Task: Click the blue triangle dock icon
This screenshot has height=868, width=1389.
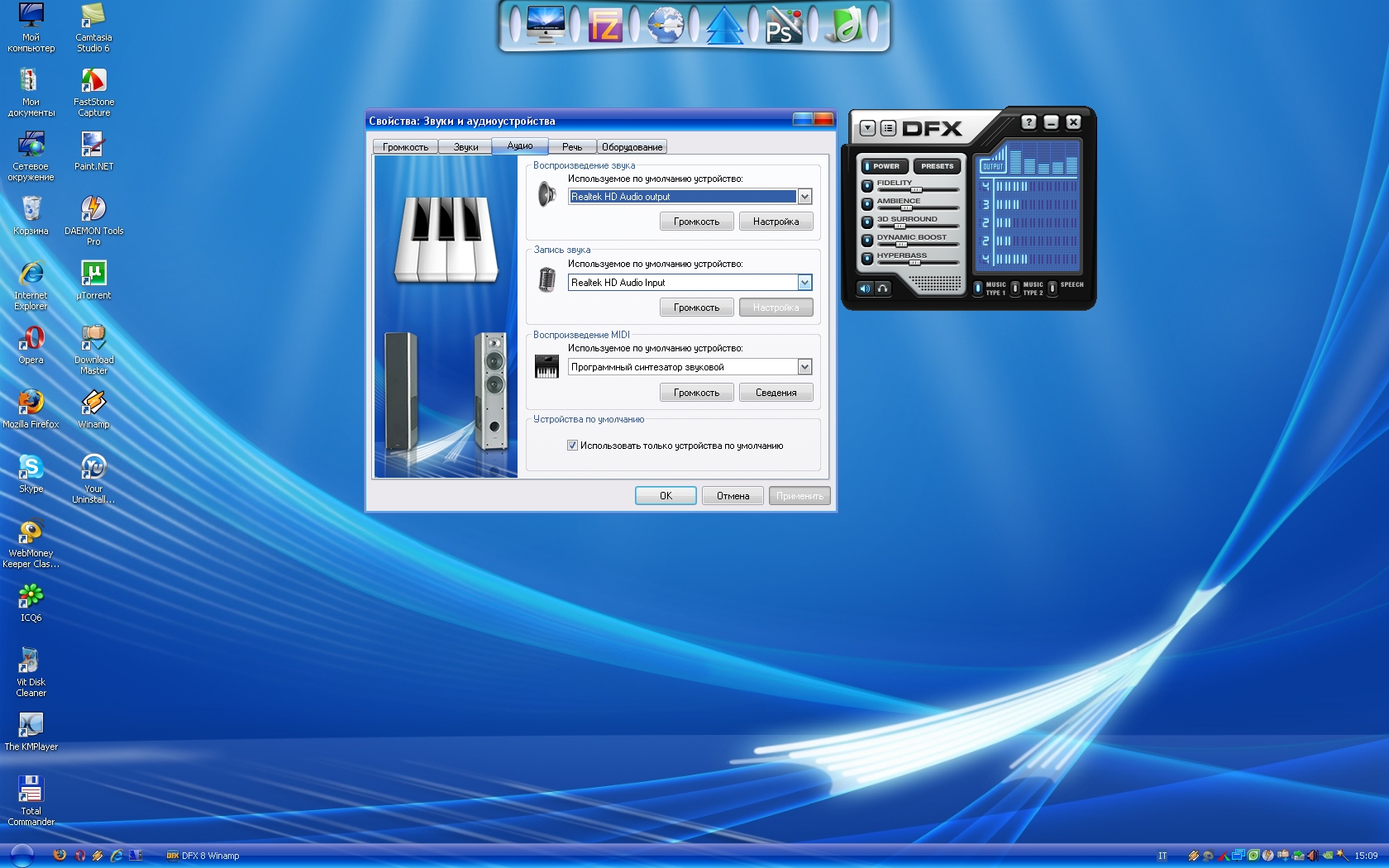Action: pyautogui.click(x=725, y=25)
